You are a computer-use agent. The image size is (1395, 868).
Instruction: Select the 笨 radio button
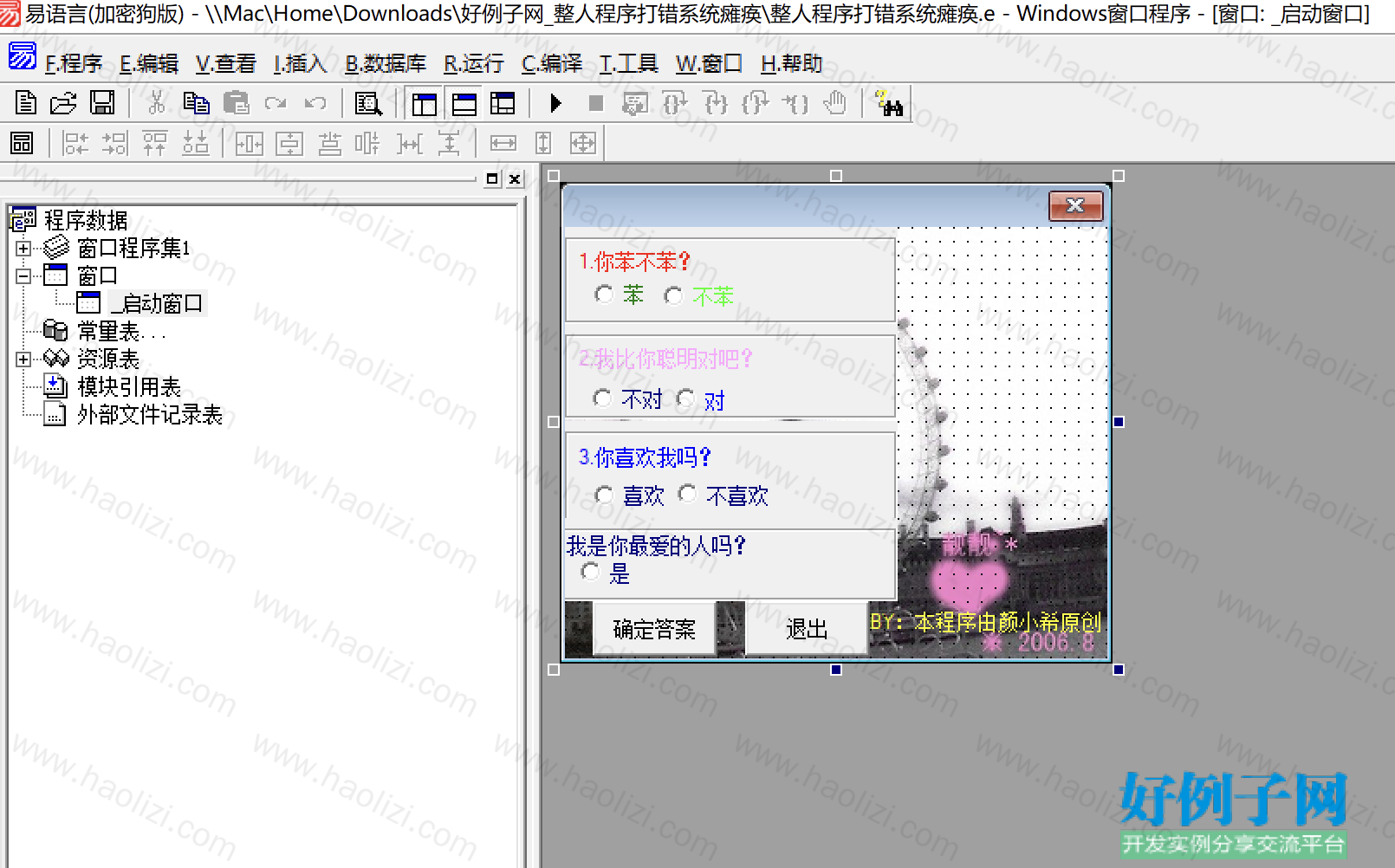tap(604, 295)
